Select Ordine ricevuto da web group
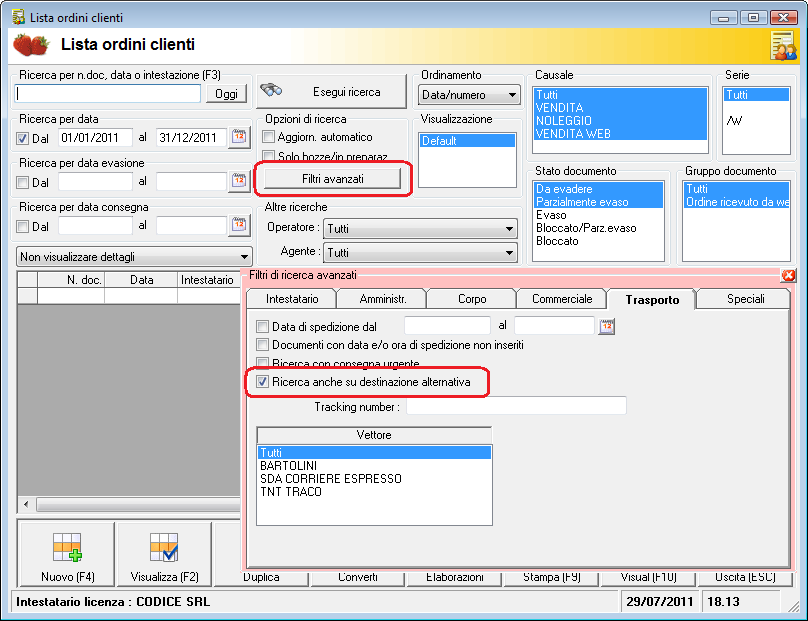 736,202
